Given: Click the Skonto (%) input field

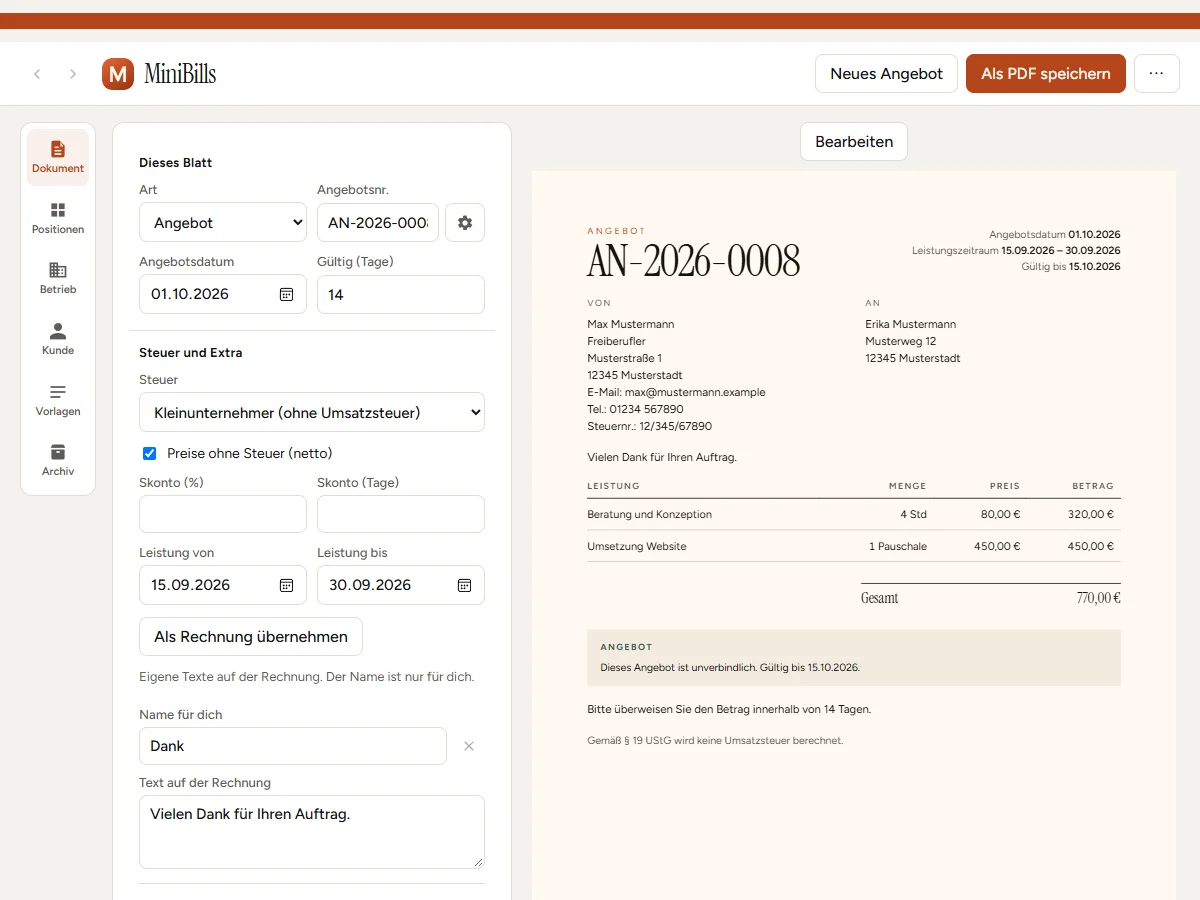Looking at the screenshot, I should click(x=223, y=514).
